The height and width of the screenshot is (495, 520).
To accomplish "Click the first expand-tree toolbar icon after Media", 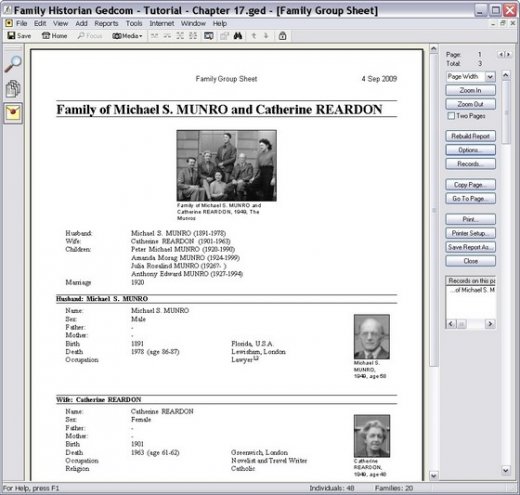I will point(154,36).
